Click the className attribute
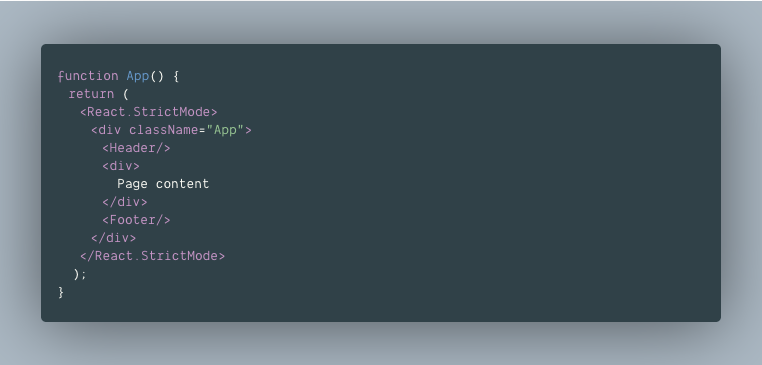The image size is (762, 365). 164,130
